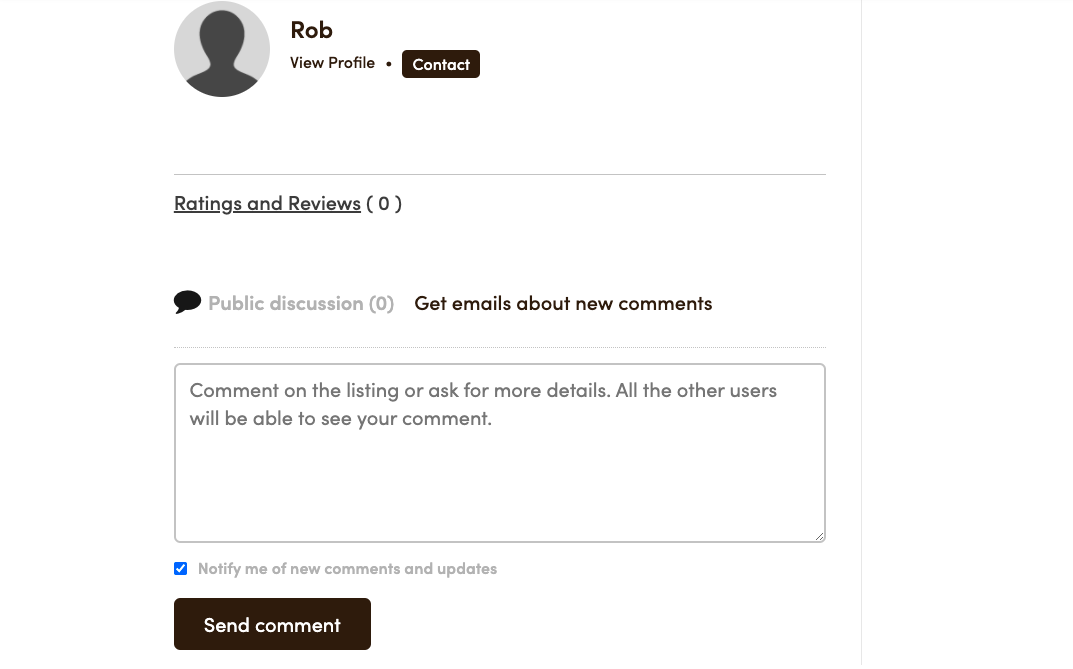Click the text area resize handle
This screenshot has height=669, width=1073.
[819, 536]
